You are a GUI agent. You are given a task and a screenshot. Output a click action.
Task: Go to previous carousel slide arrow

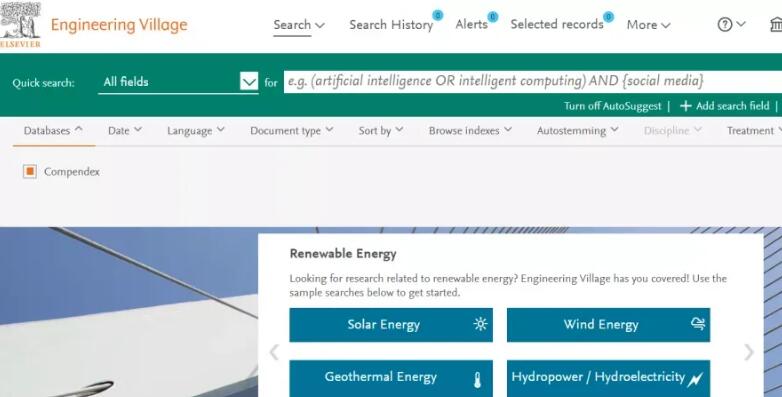click(274, 352)
